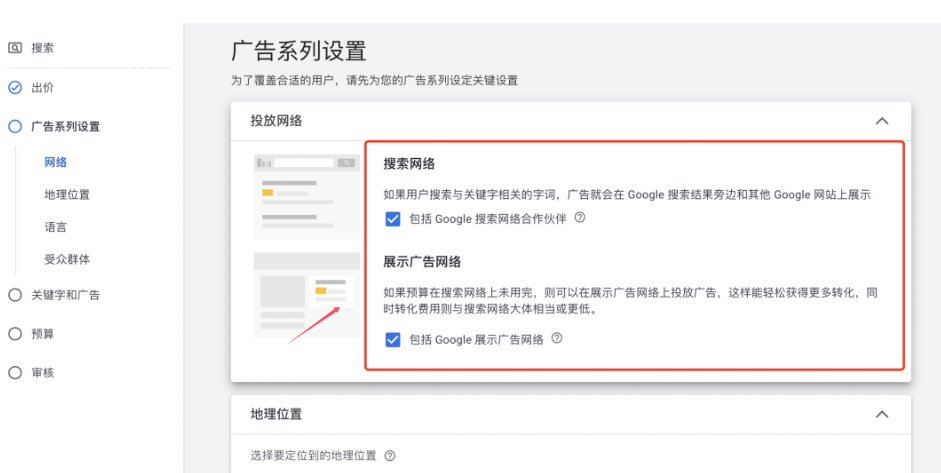Click the 搜索 step icon in sidebar
The width and height of the screenshot is (941, 473).
(15, 48)
